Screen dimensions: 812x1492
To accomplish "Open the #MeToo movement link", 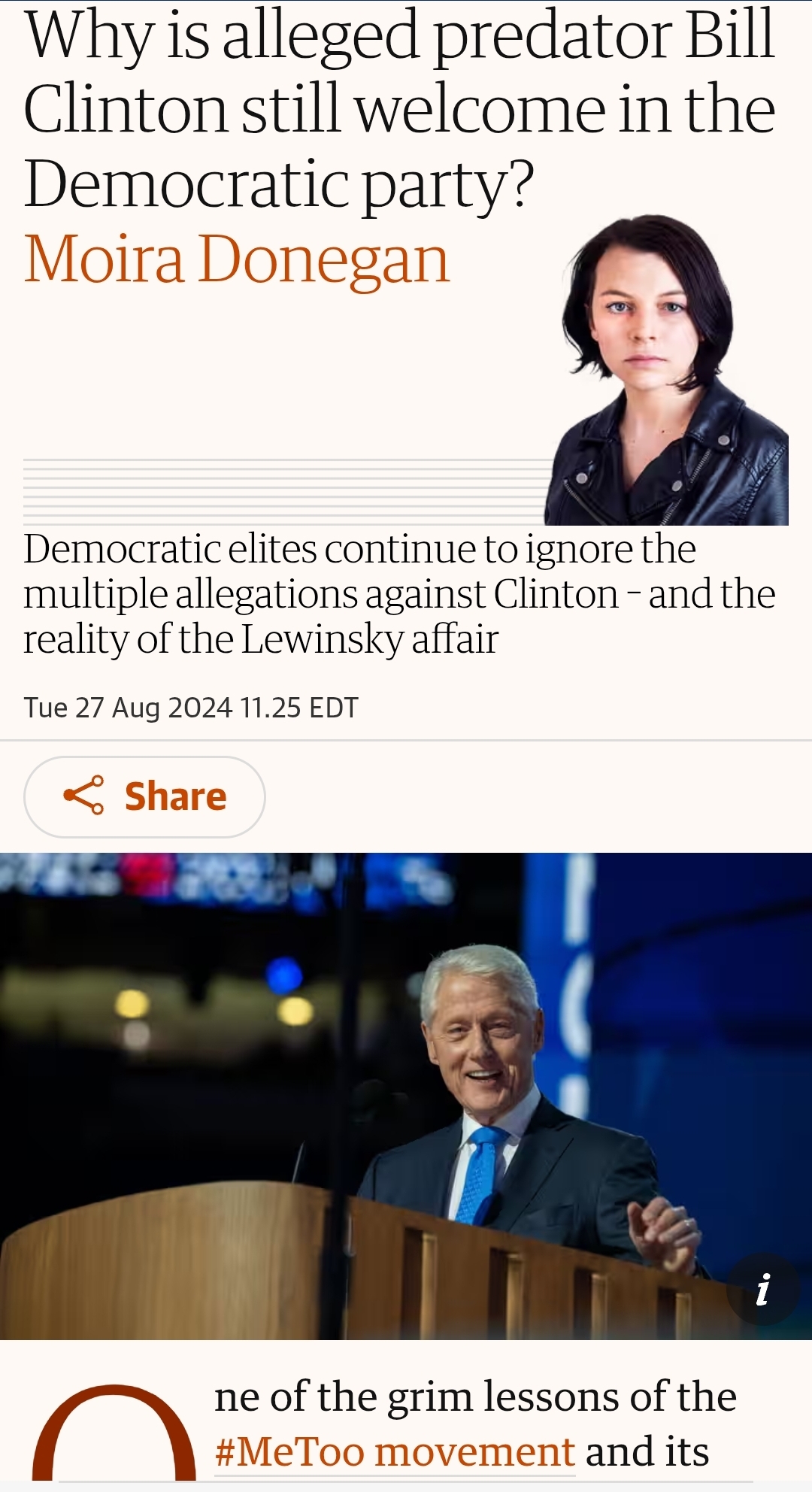I will coord(395,1451).
